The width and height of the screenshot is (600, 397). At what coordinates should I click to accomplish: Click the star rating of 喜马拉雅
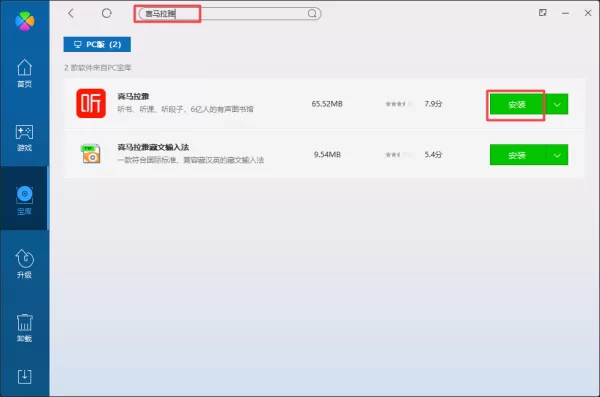coord(399,104)
